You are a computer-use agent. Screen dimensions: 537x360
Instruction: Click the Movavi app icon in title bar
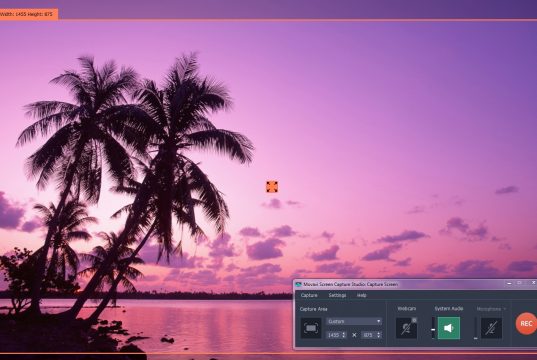(298, 284)
